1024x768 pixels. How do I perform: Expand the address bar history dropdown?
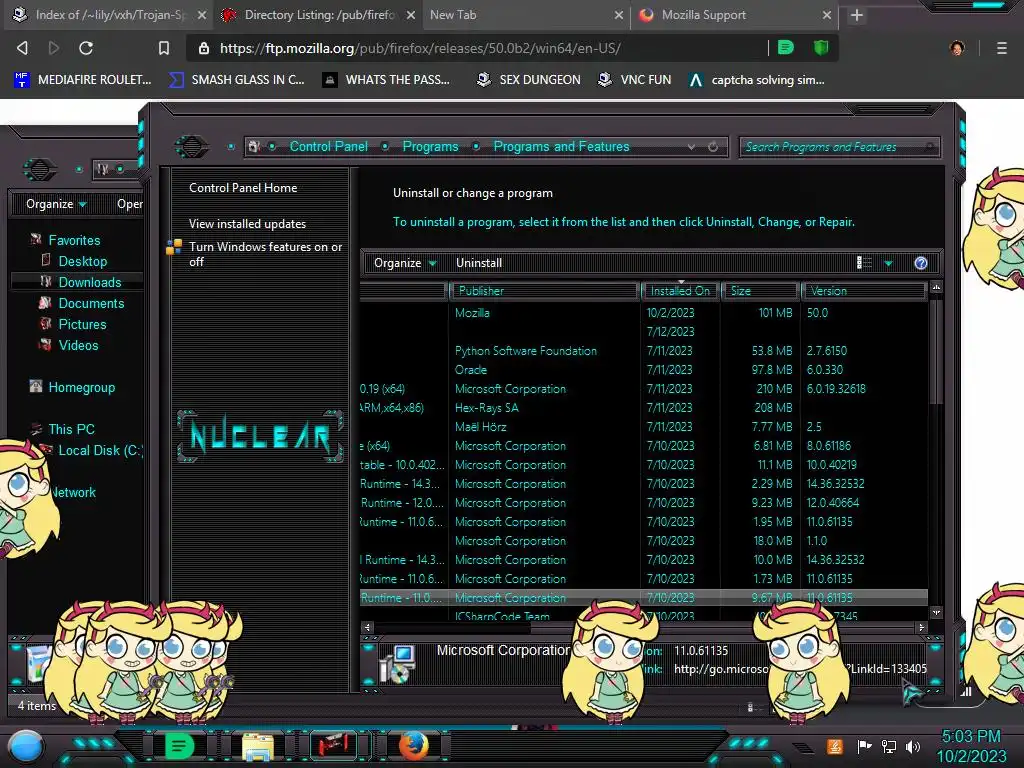[691, 147]
